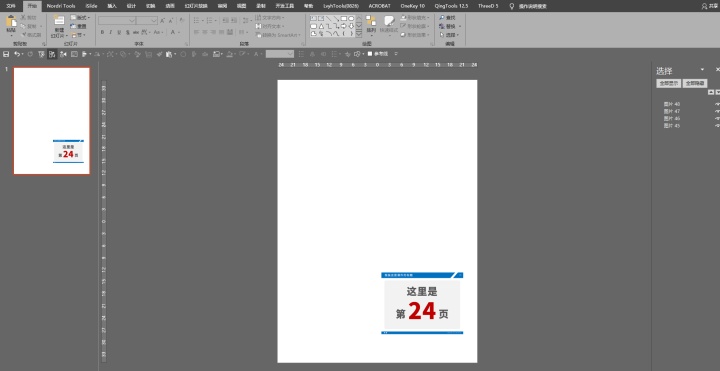Toggle visibility eye for 图片 47

point(717,111)
